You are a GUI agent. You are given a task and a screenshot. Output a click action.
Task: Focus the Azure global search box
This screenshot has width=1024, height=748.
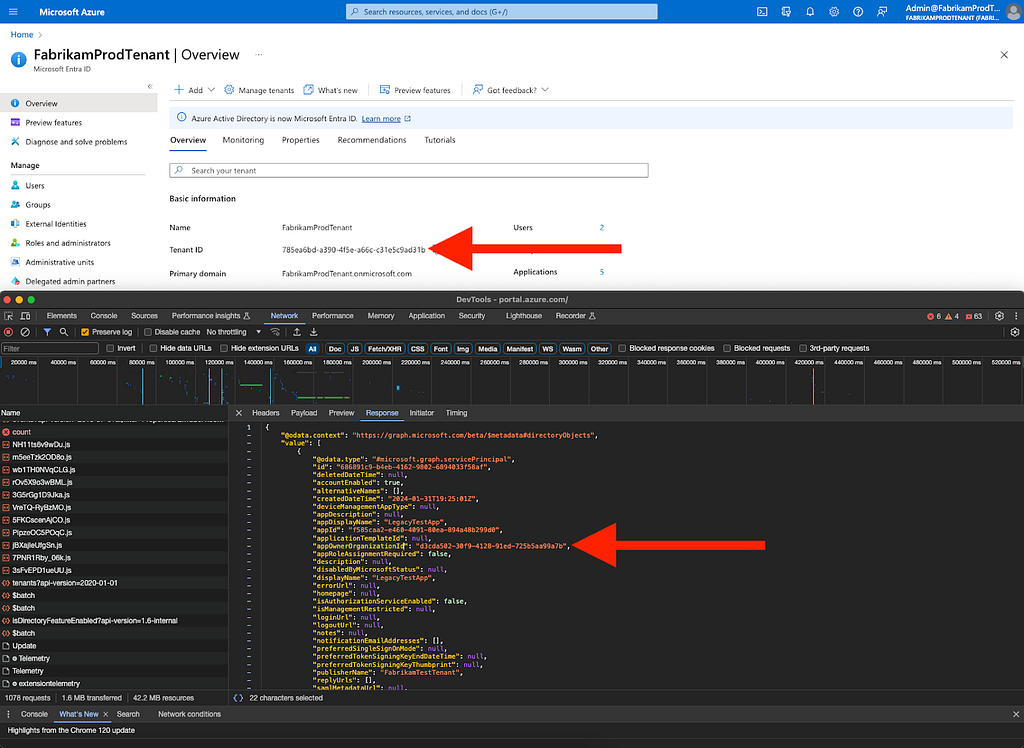coord(502,12)
